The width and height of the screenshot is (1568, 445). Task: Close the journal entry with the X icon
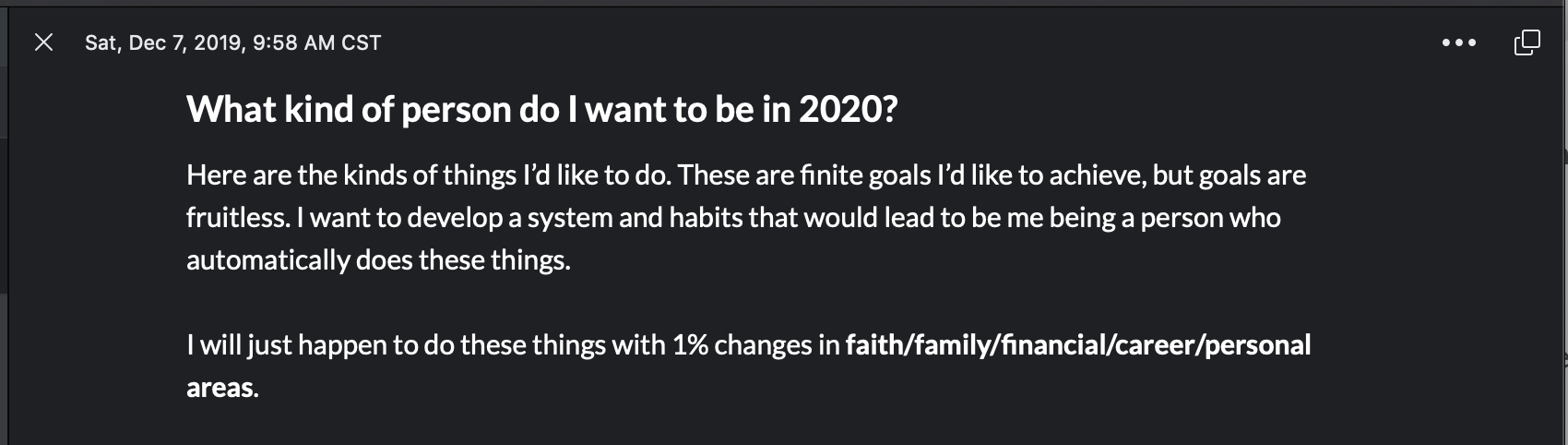[x=43, y=42]
